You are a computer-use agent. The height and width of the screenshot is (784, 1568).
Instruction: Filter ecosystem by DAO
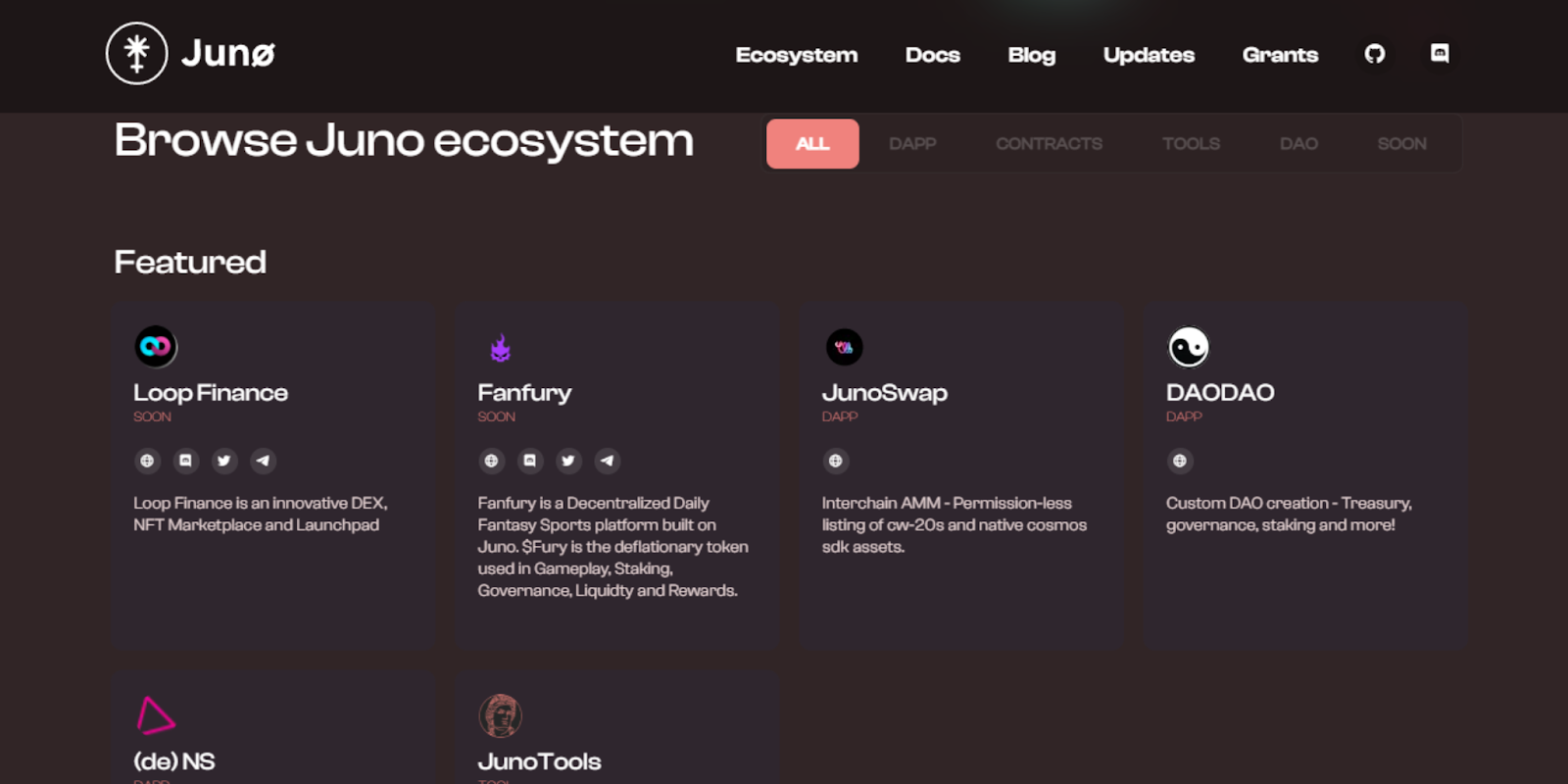[1298, 144]
